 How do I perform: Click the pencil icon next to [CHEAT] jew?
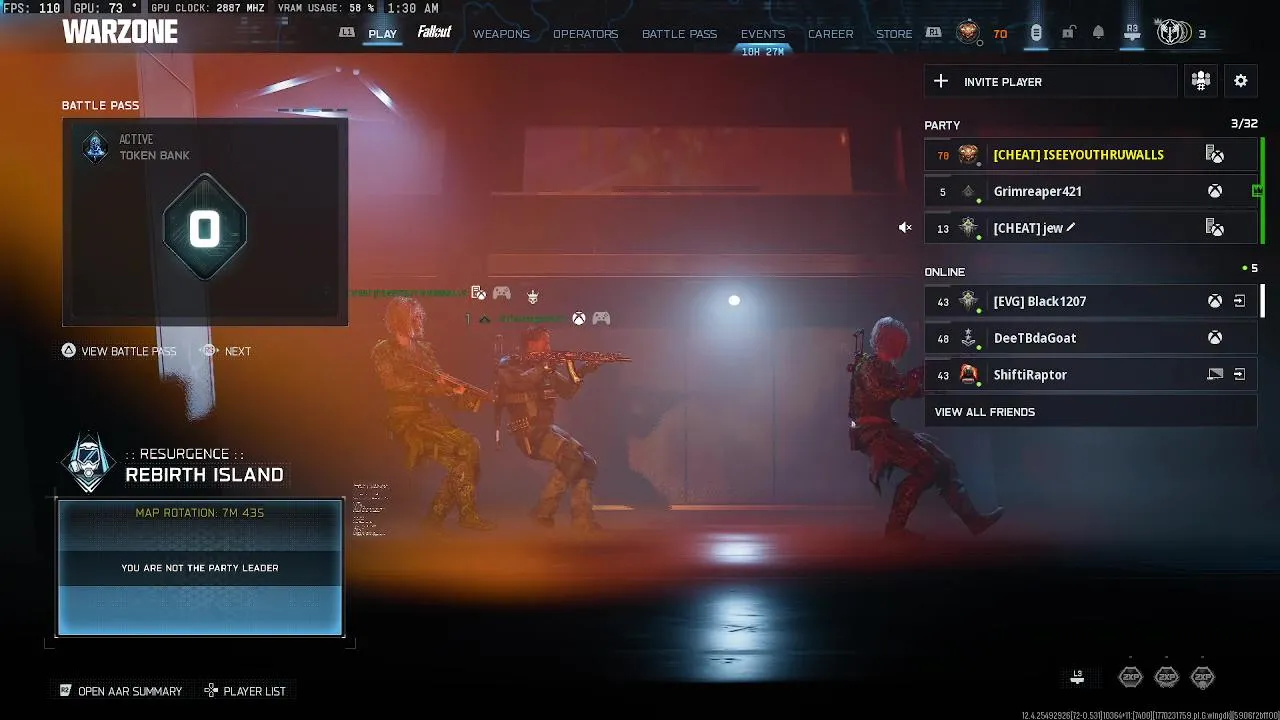[1071, 227]
